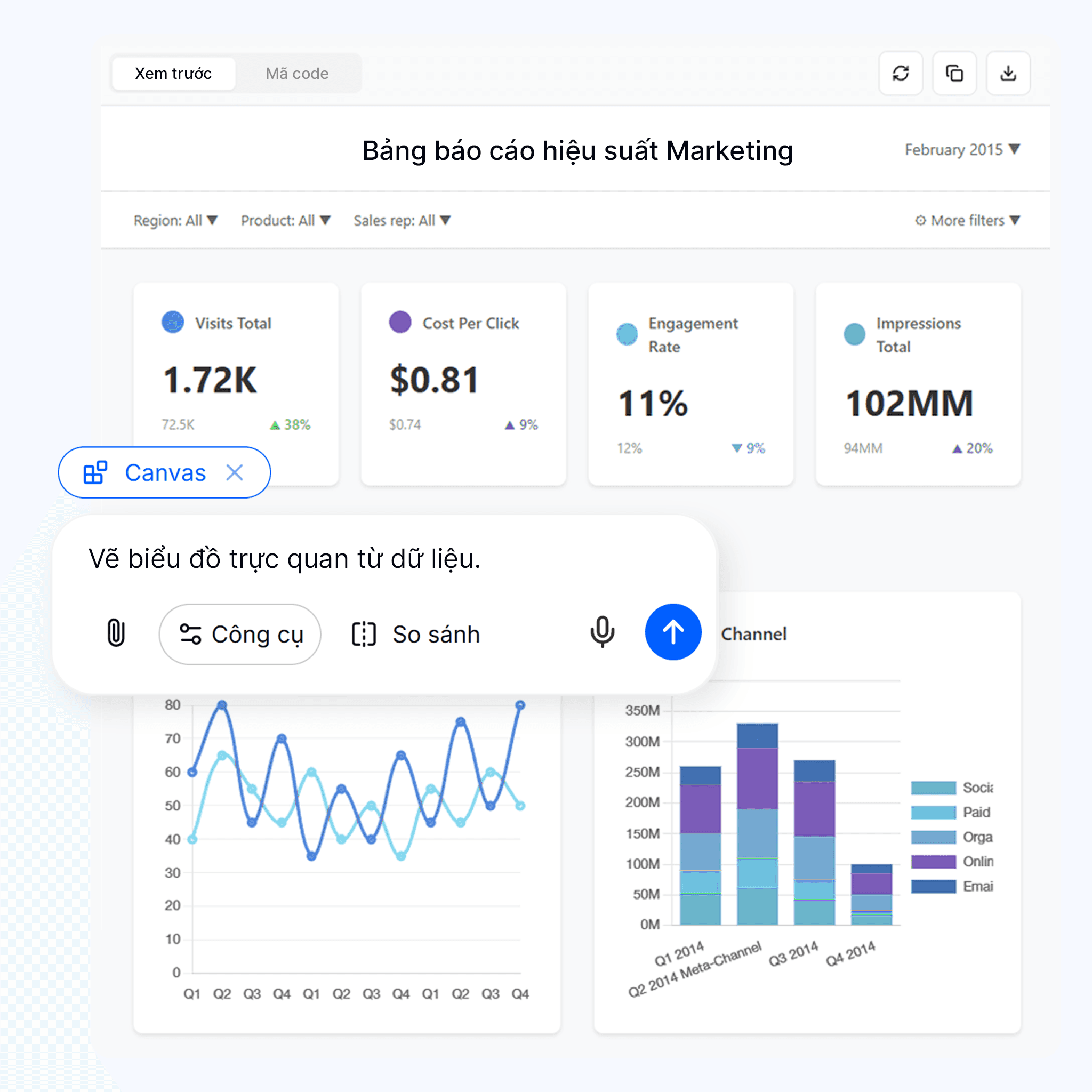Click the copy icon button
The image size is (1092, 1092).
point(954,74)
